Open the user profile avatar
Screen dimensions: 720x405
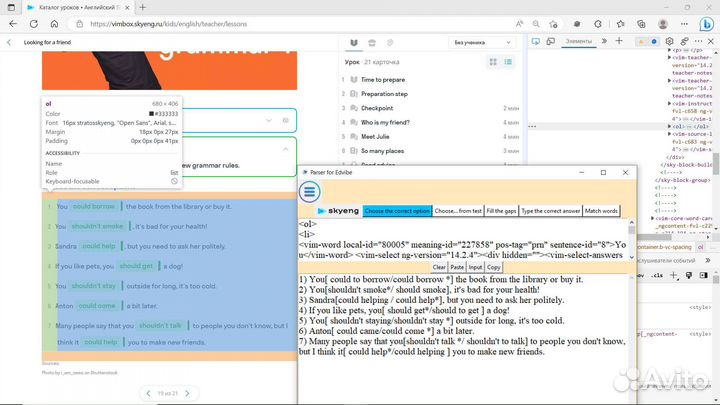coord(663,24)
